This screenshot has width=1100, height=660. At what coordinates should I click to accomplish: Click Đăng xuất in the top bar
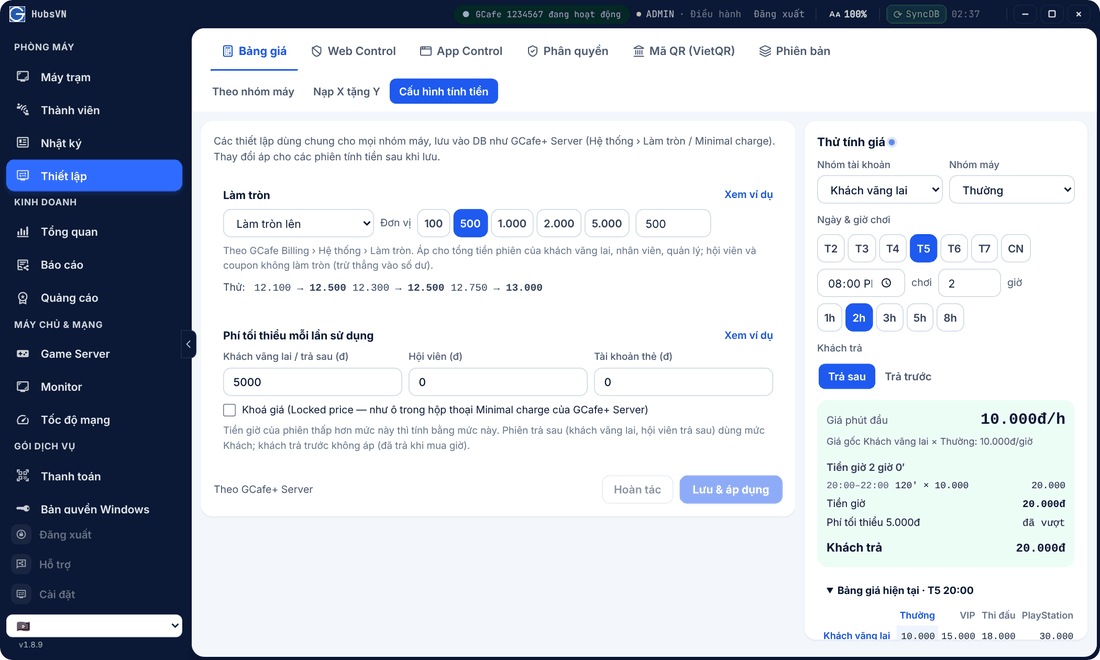tap(779, 14)
